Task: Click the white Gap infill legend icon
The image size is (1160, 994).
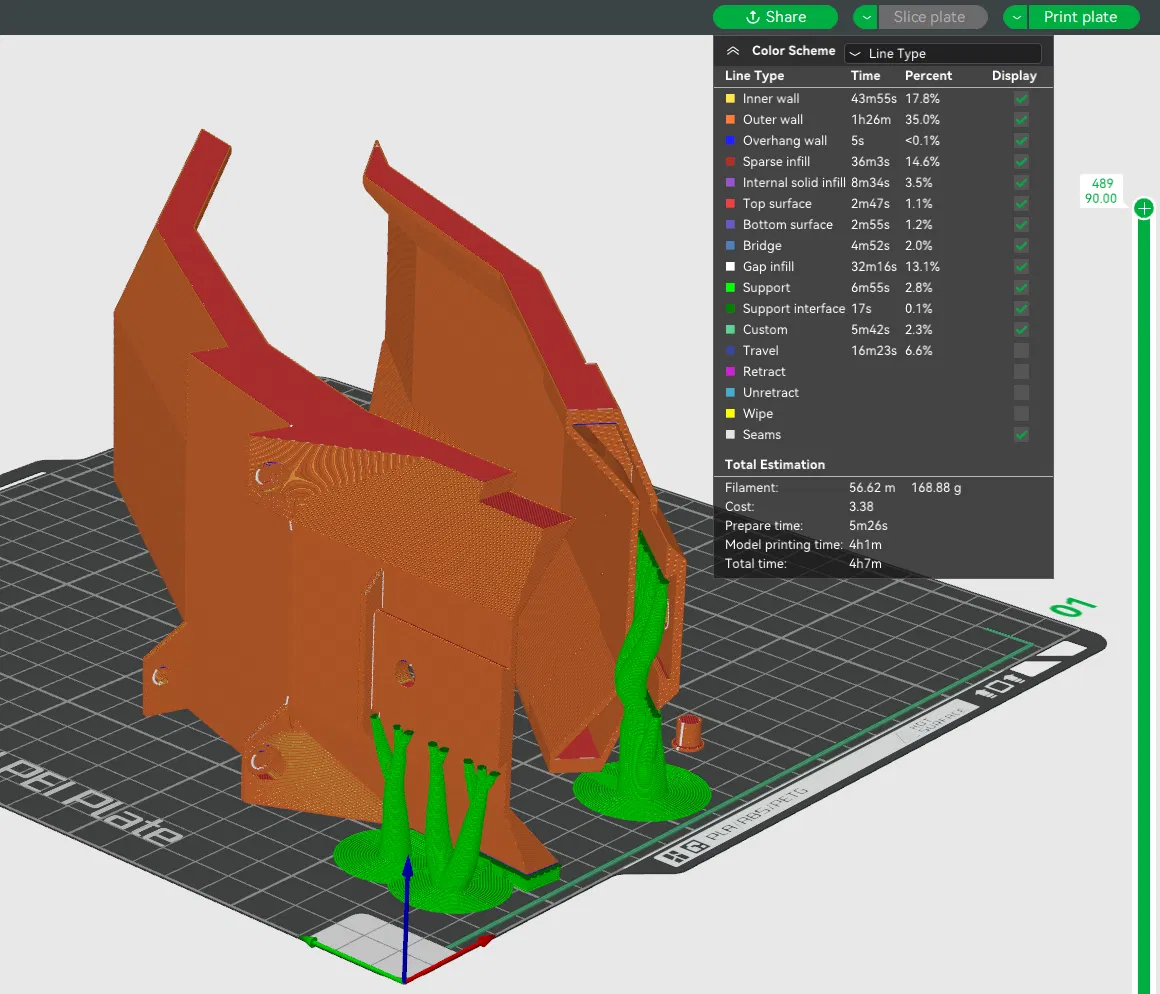Action: click(730, 267)
